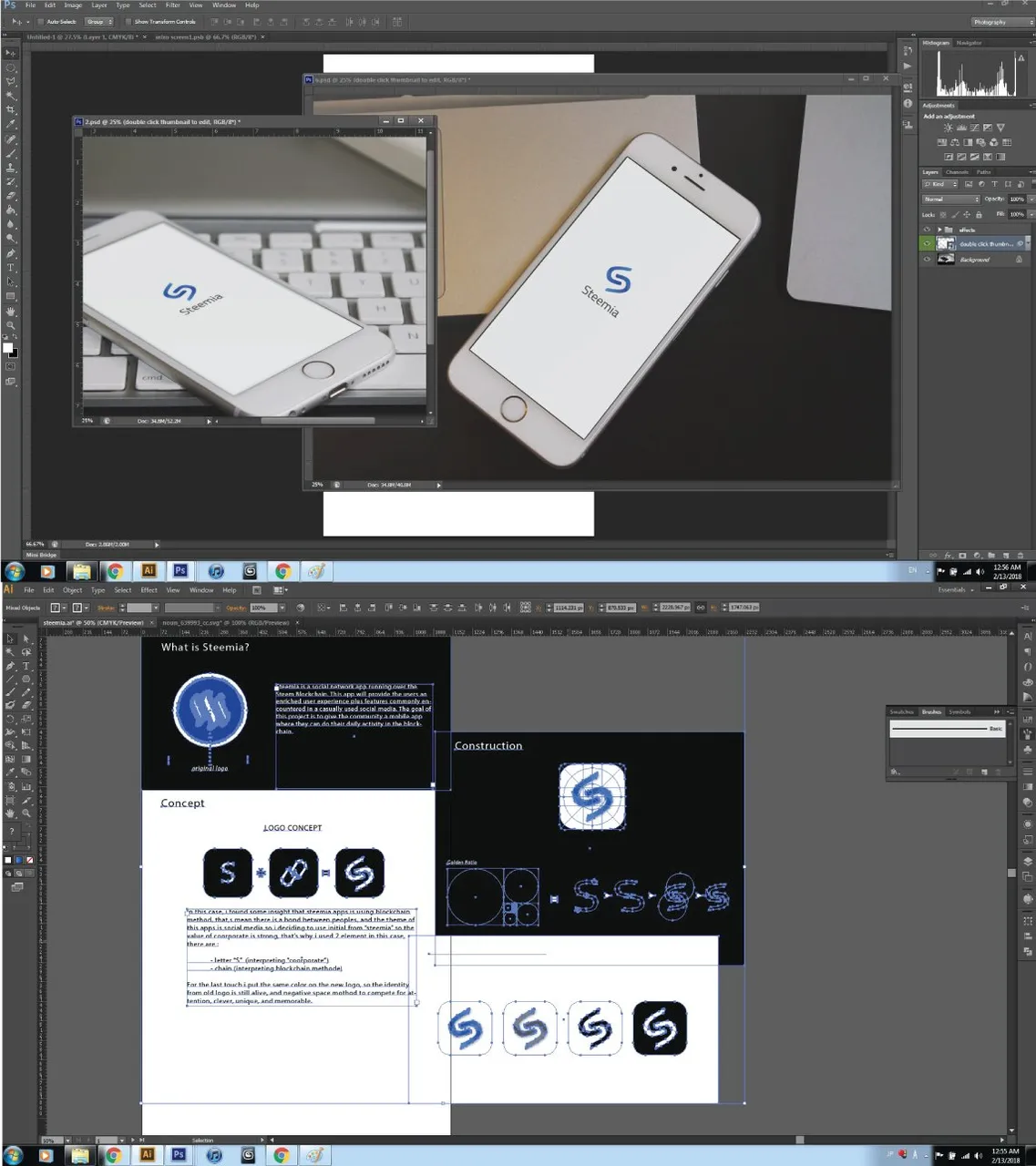Select the Basic brush stroke in Brushes panel
This screenshot has width=1036, height=1166.
(948, 729)
